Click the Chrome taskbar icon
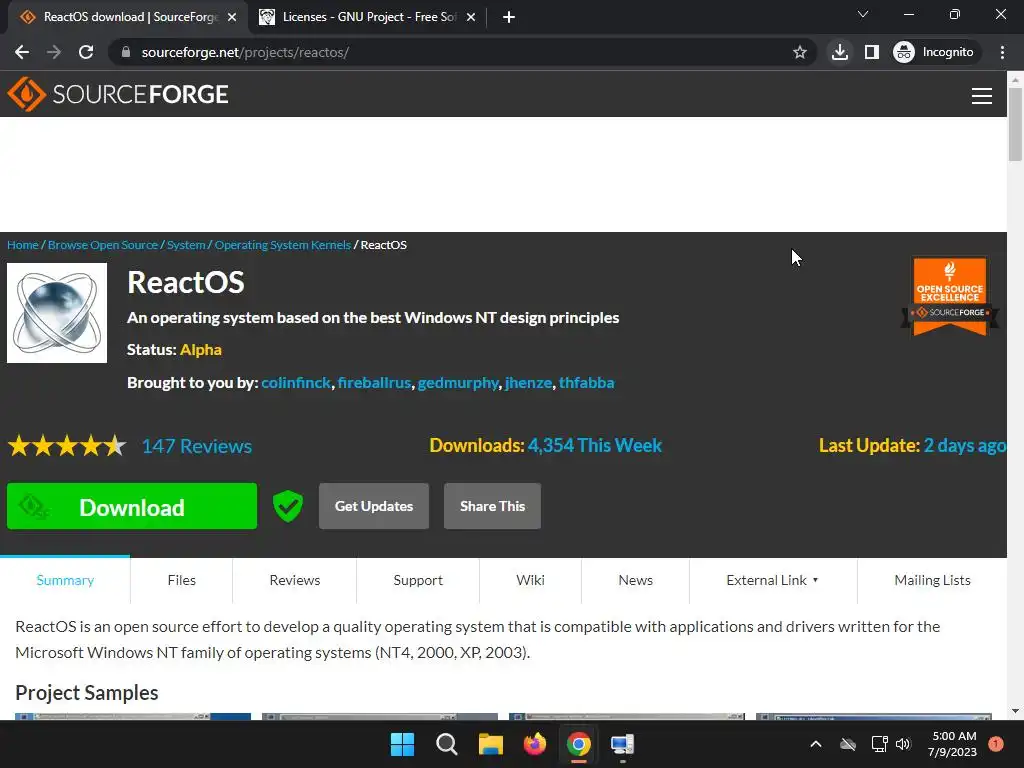 579,744
